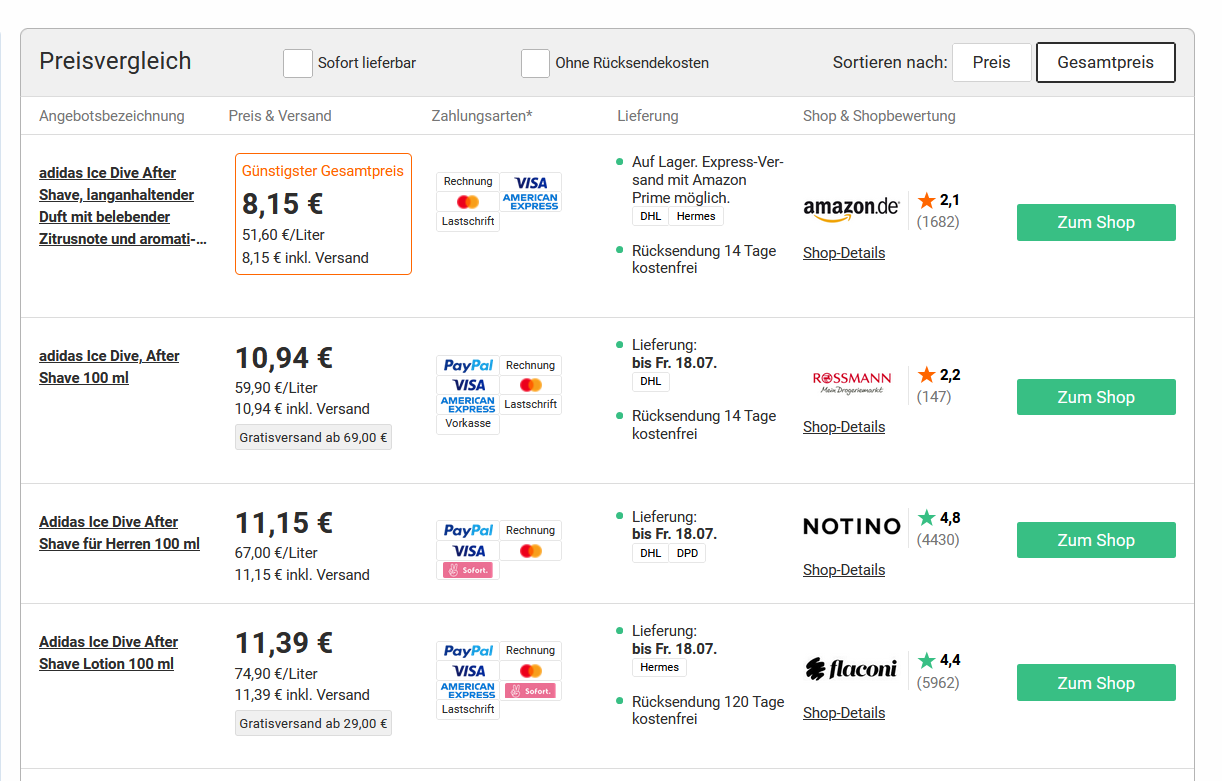Image resolution: width=1222 pixels, height=781 pixels.
Task: Click the orange rating star for amazon.de
Action: click(927, 200)
